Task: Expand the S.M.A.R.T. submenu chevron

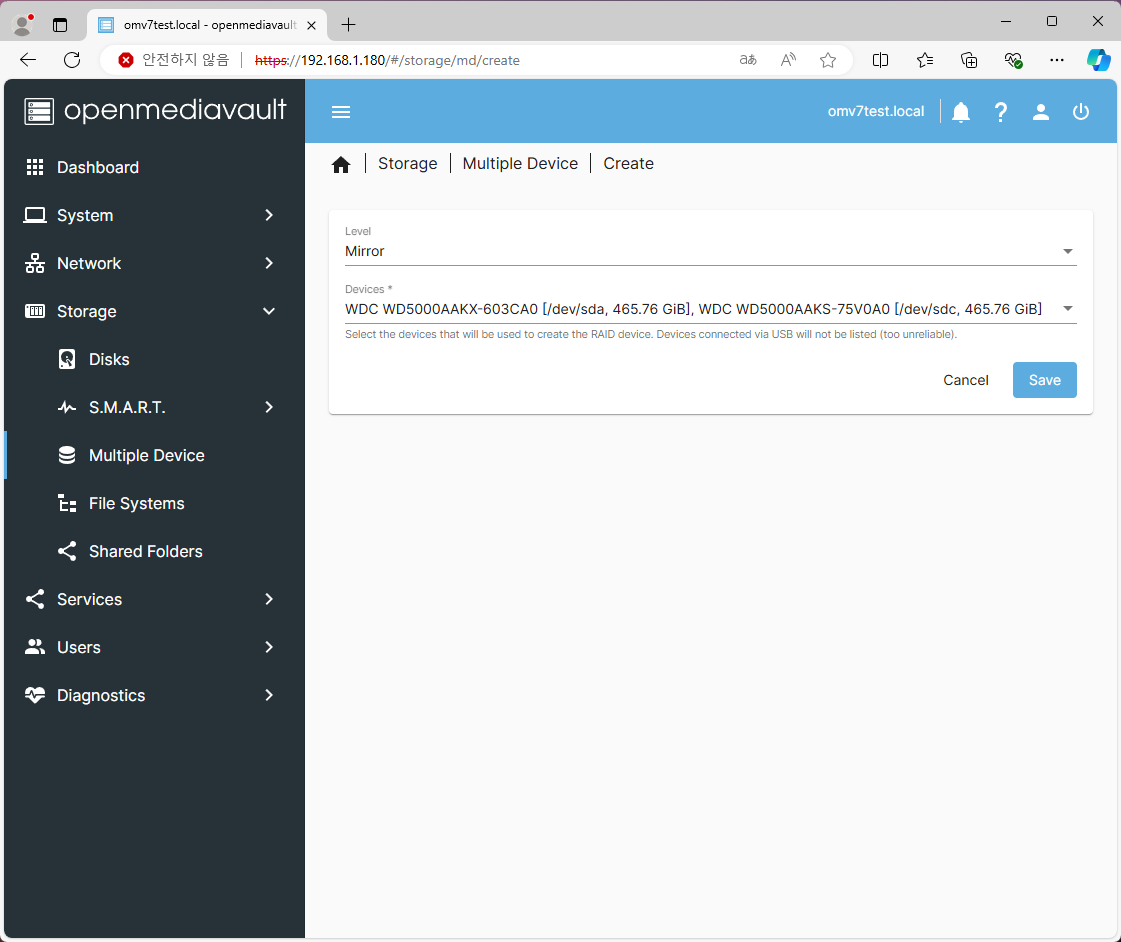Action: click(269, 407)
